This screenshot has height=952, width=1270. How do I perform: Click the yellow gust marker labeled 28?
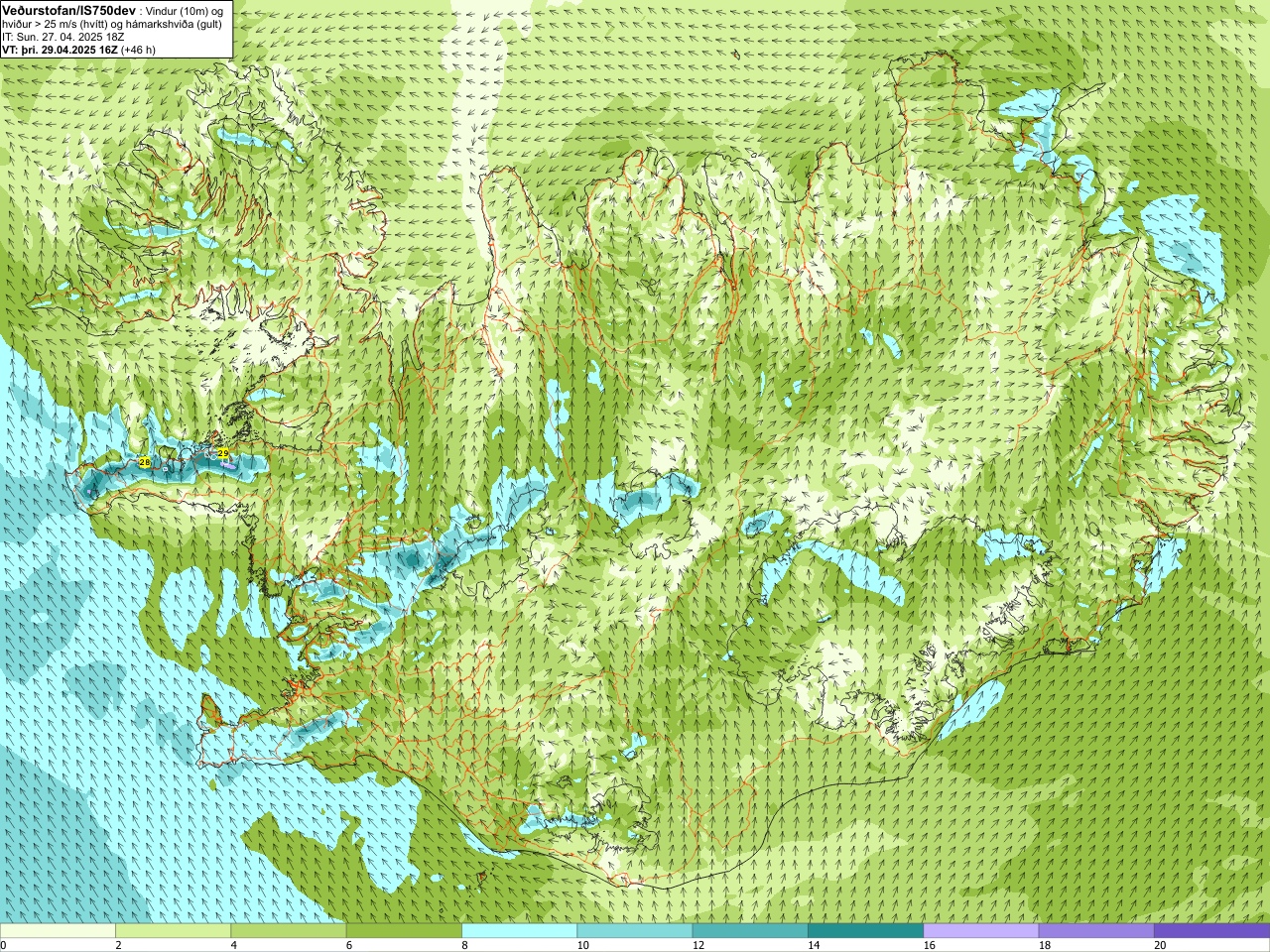click(144, 462)
